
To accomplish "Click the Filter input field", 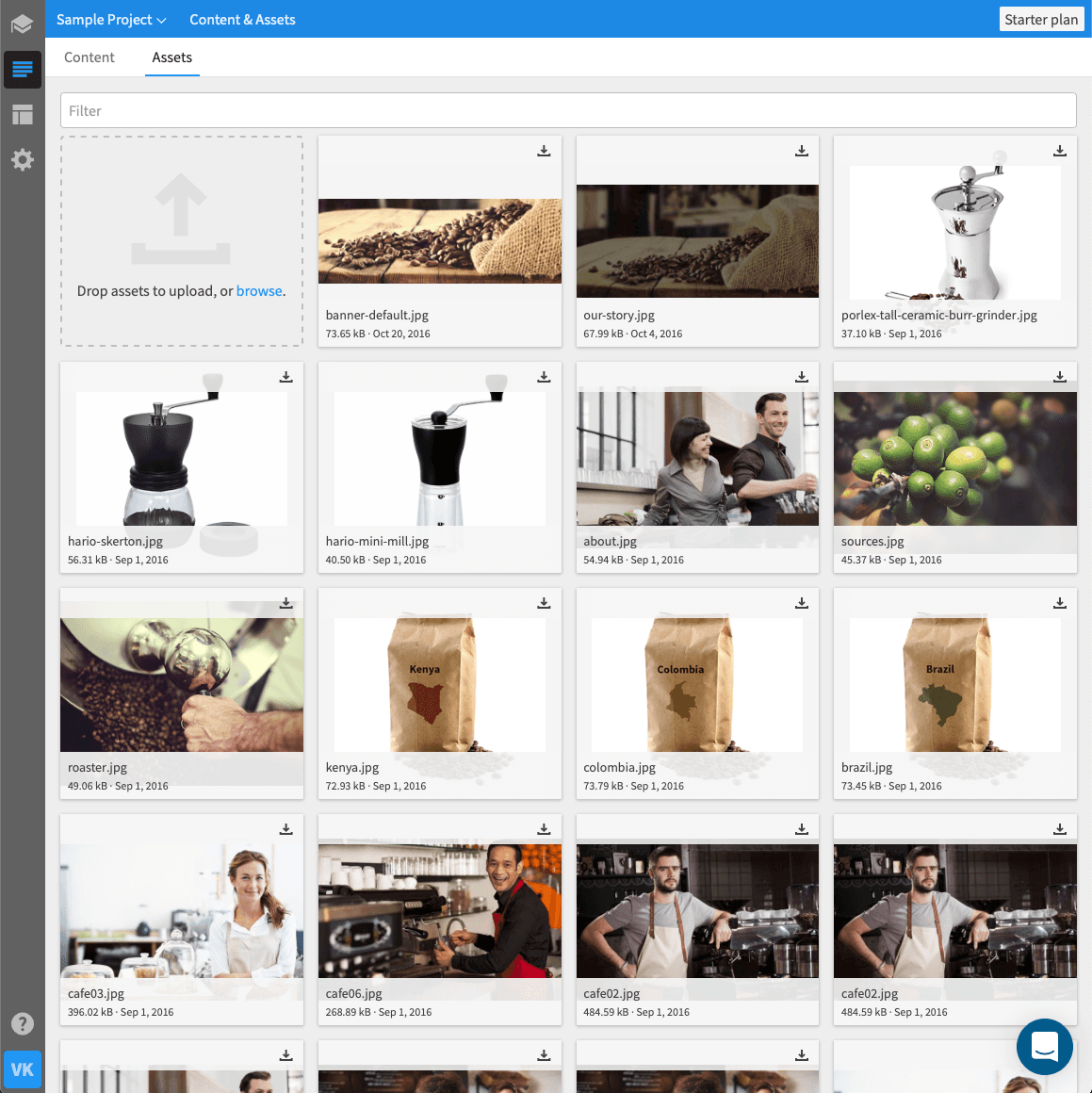I will click(567, 110).
